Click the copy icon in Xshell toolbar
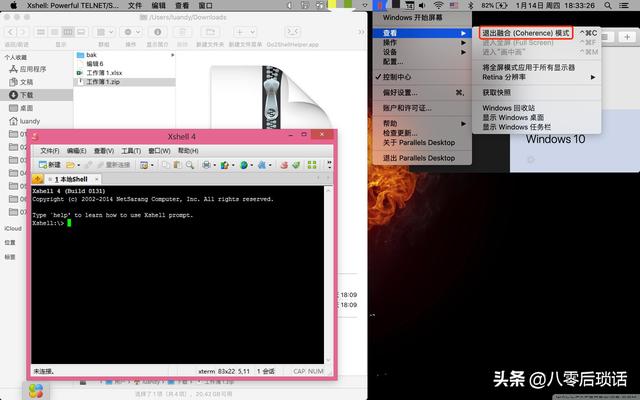 coord(165,165)
